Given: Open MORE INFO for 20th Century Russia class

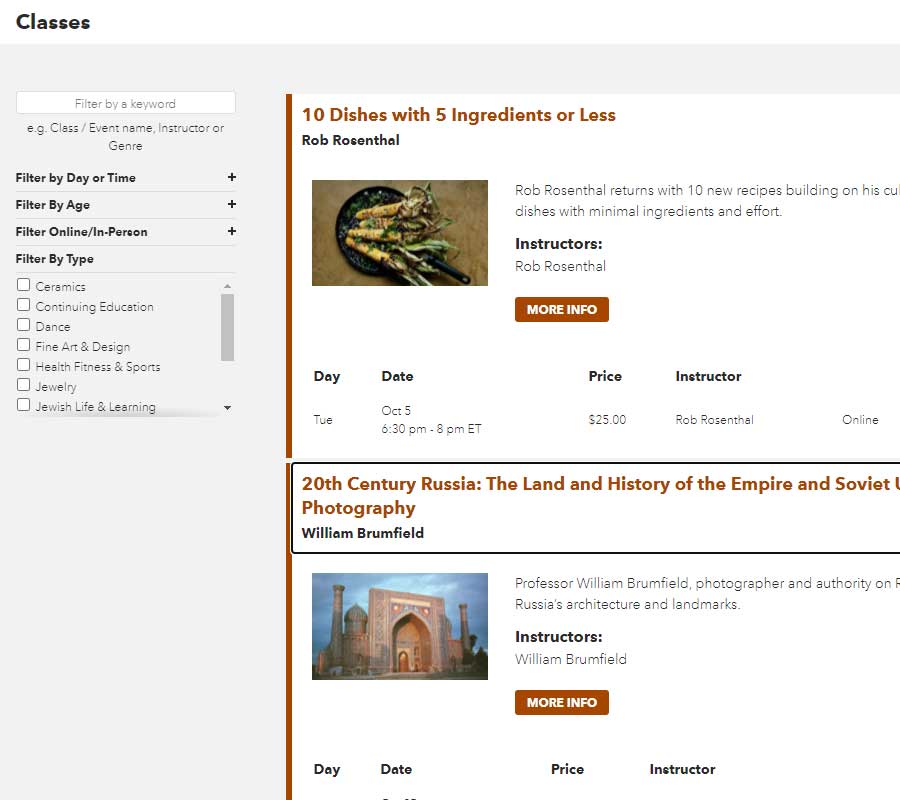Looking at the screenshot, I should pos(561,702).
